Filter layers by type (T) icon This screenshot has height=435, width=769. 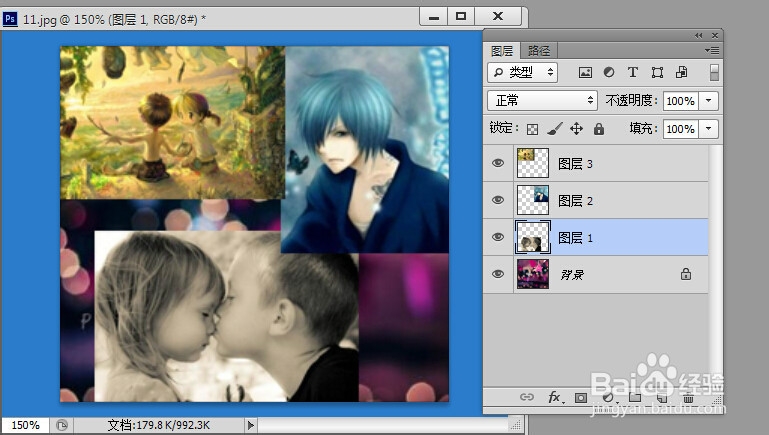coord(633,73)
